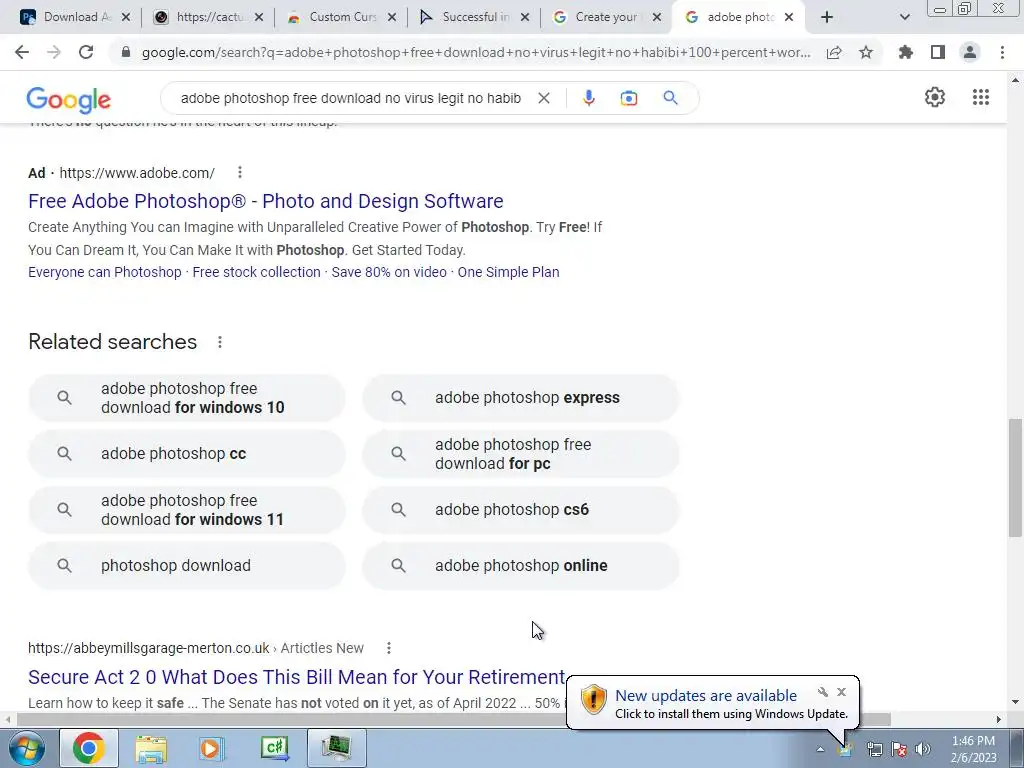Bookmark this page with the star icon
1024x768 pixels.
click(x=866, y=52)
